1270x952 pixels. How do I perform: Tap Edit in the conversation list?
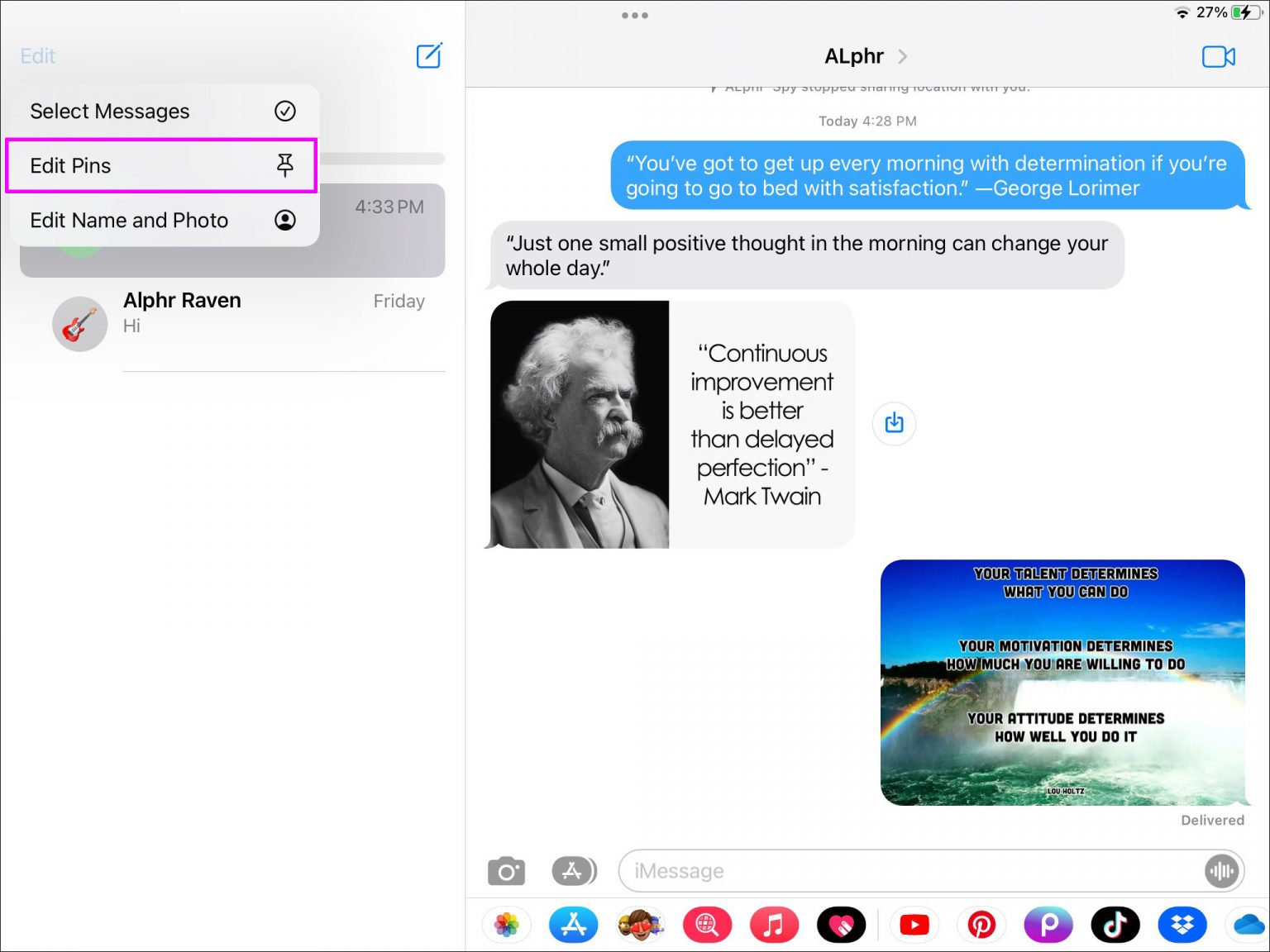[x=37, y=55]
